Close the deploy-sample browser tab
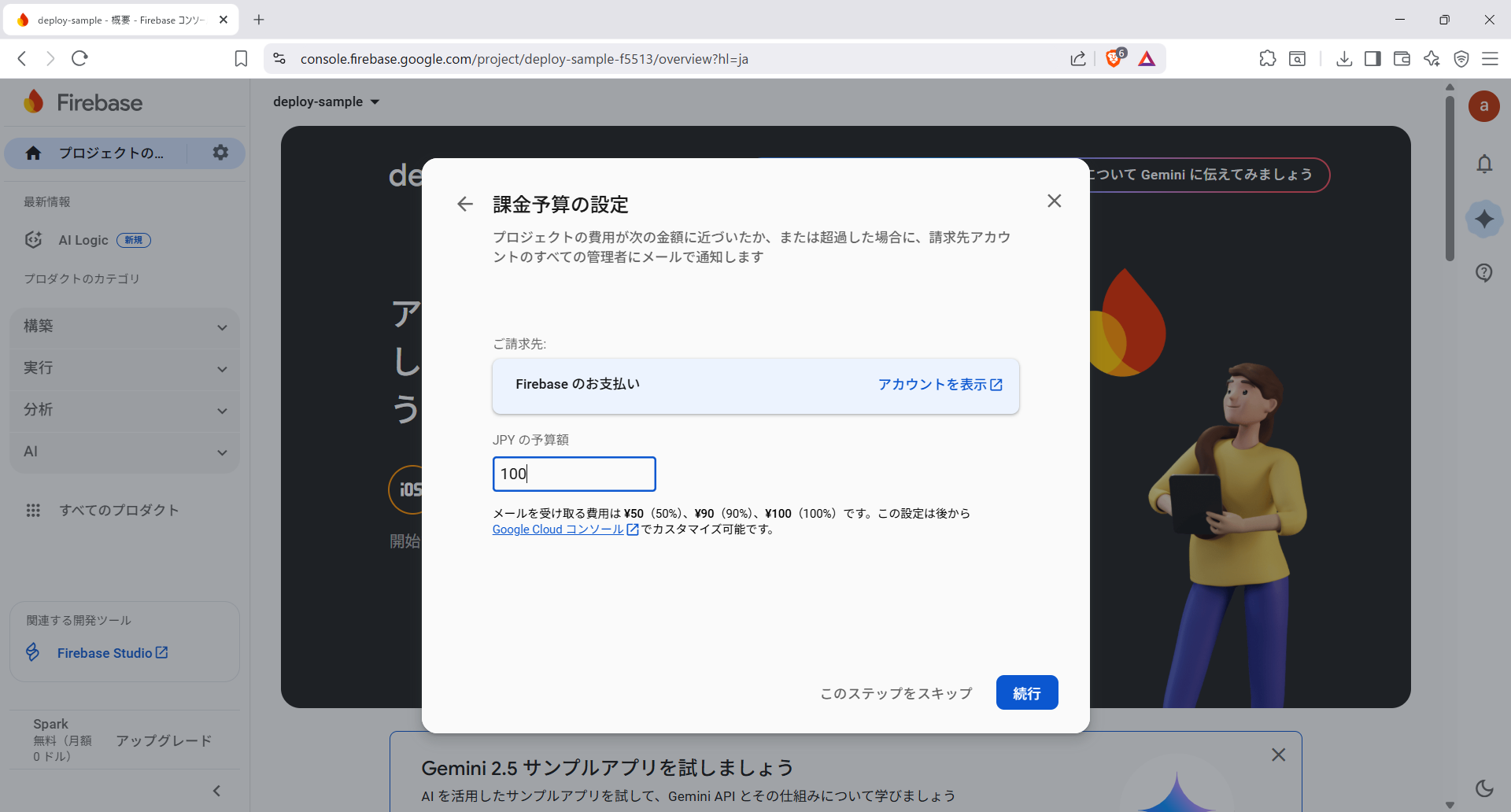The width and height of the screenshot is (1511, 812). pyautogui.click(x=224, y=20)
